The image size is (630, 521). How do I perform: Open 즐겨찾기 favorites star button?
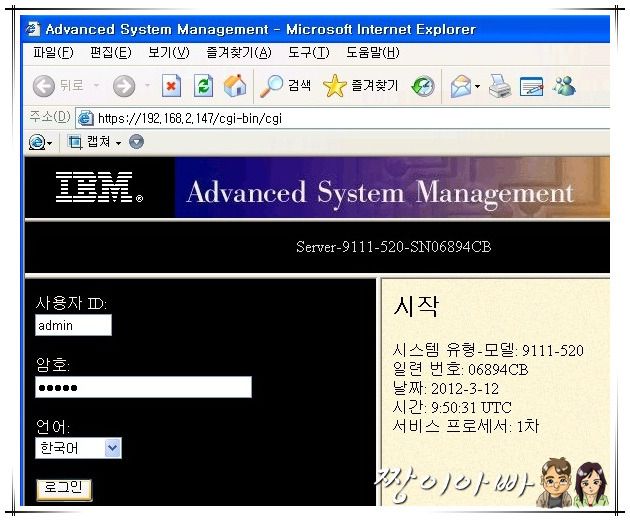(x=360, y=86)
